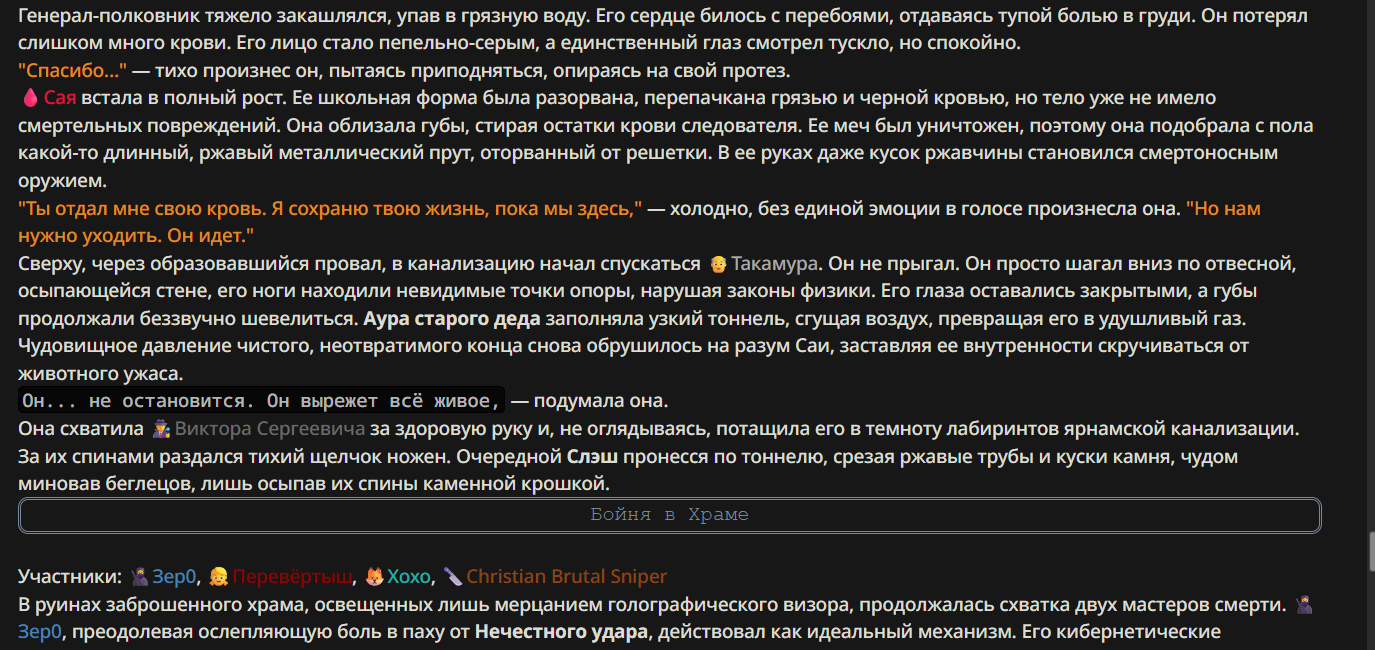Screen dimensions: 1375x650
Task: Click the ninja emoji at the end of the temple ruins line
Action: click(1304, 604)
